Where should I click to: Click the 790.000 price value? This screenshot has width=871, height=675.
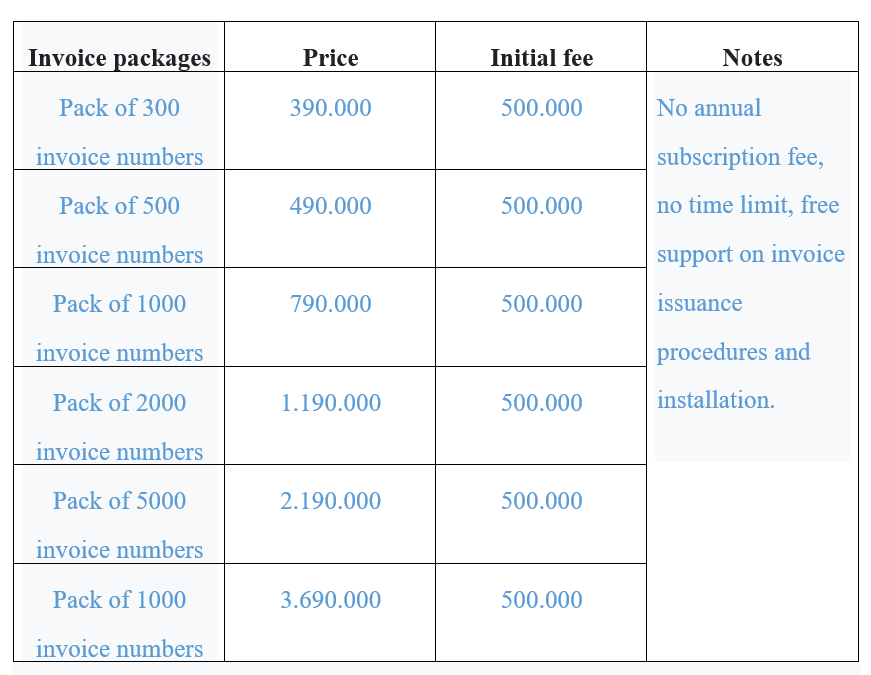330,304
